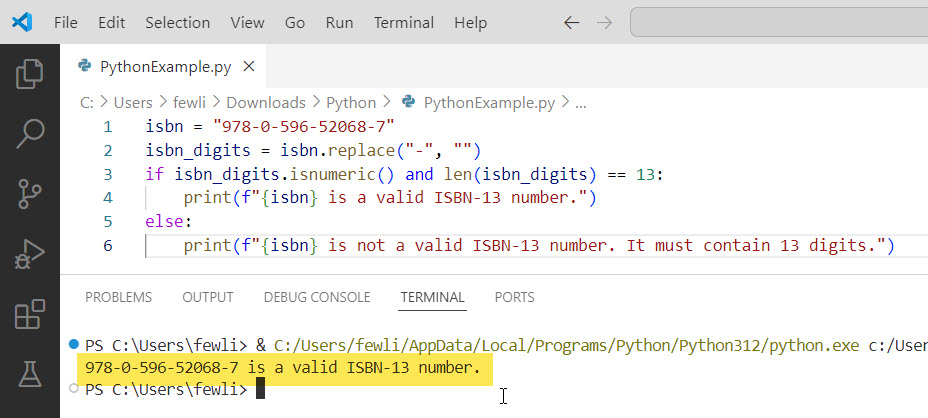
Task: Click the VS Code logo icon
Action: 22,22
